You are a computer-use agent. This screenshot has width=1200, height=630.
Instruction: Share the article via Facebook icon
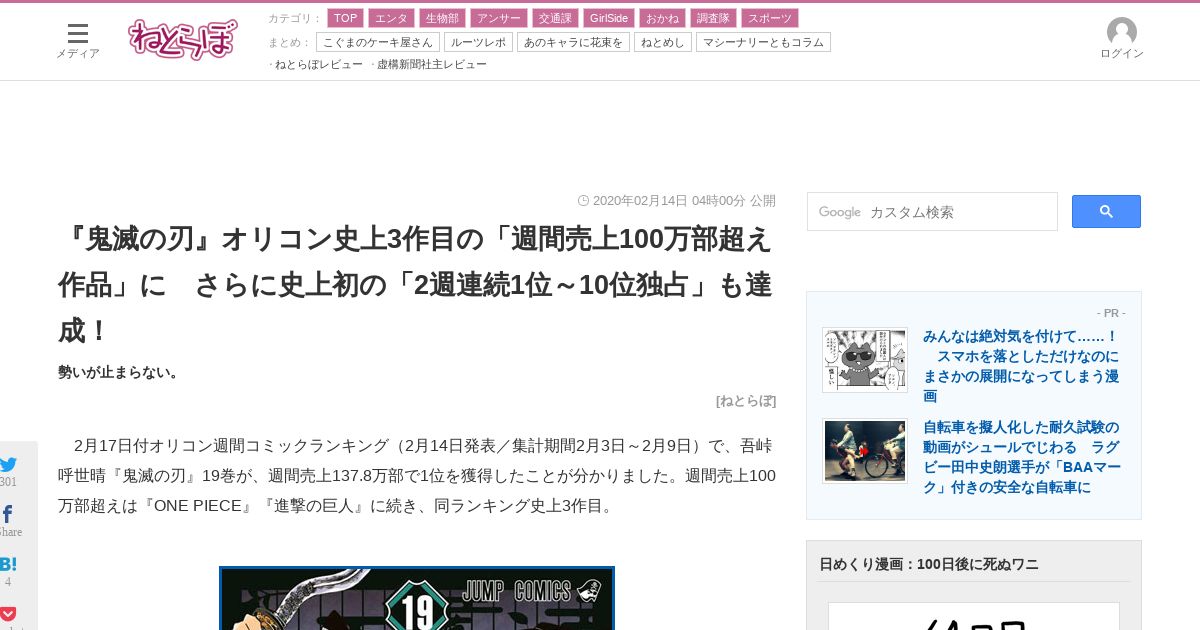pyautogui.click(x=7, y=514)
